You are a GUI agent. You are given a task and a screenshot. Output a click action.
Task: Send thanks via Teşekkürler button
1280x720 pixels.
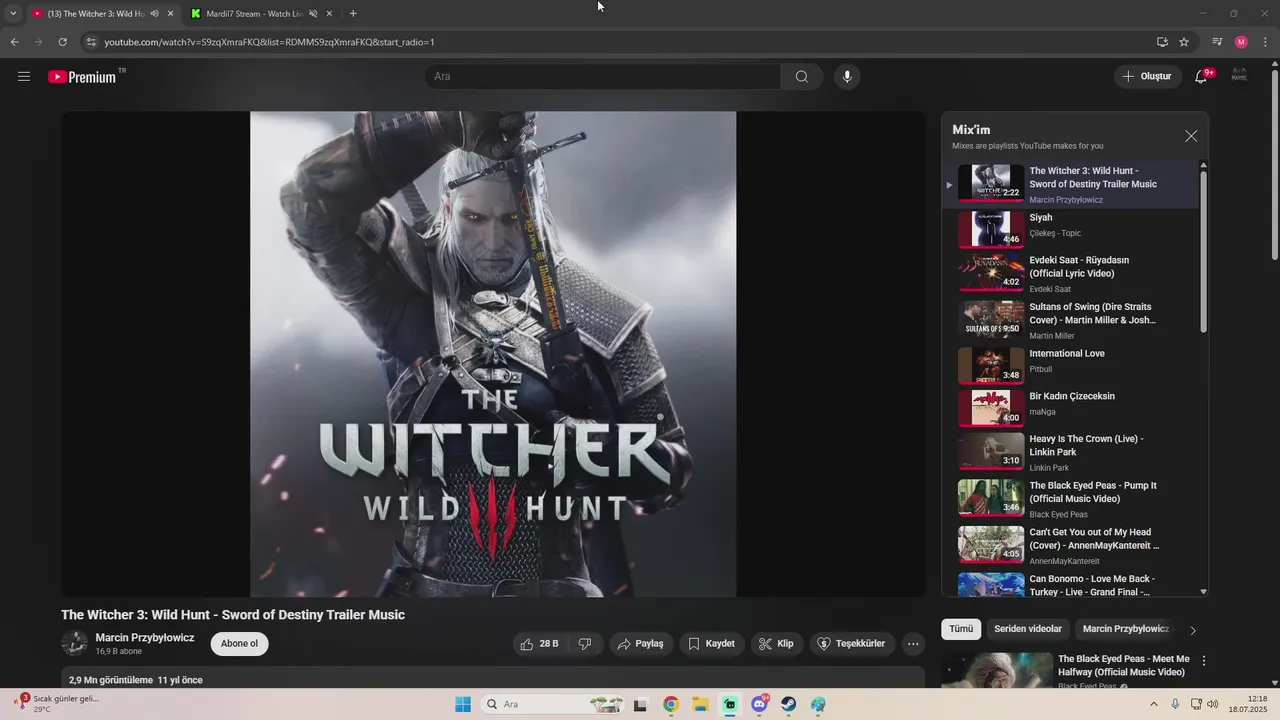click(852, 644)
